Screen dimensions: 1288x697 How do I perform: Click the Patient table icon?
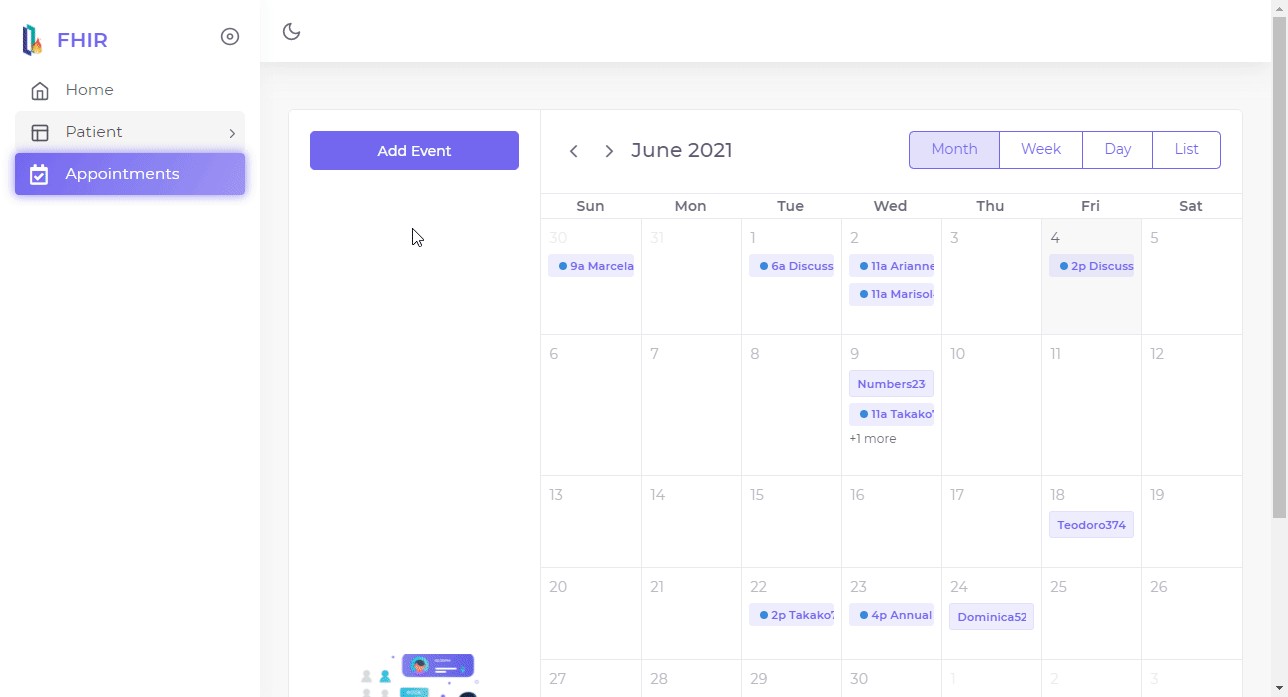(x=40, y=133)
